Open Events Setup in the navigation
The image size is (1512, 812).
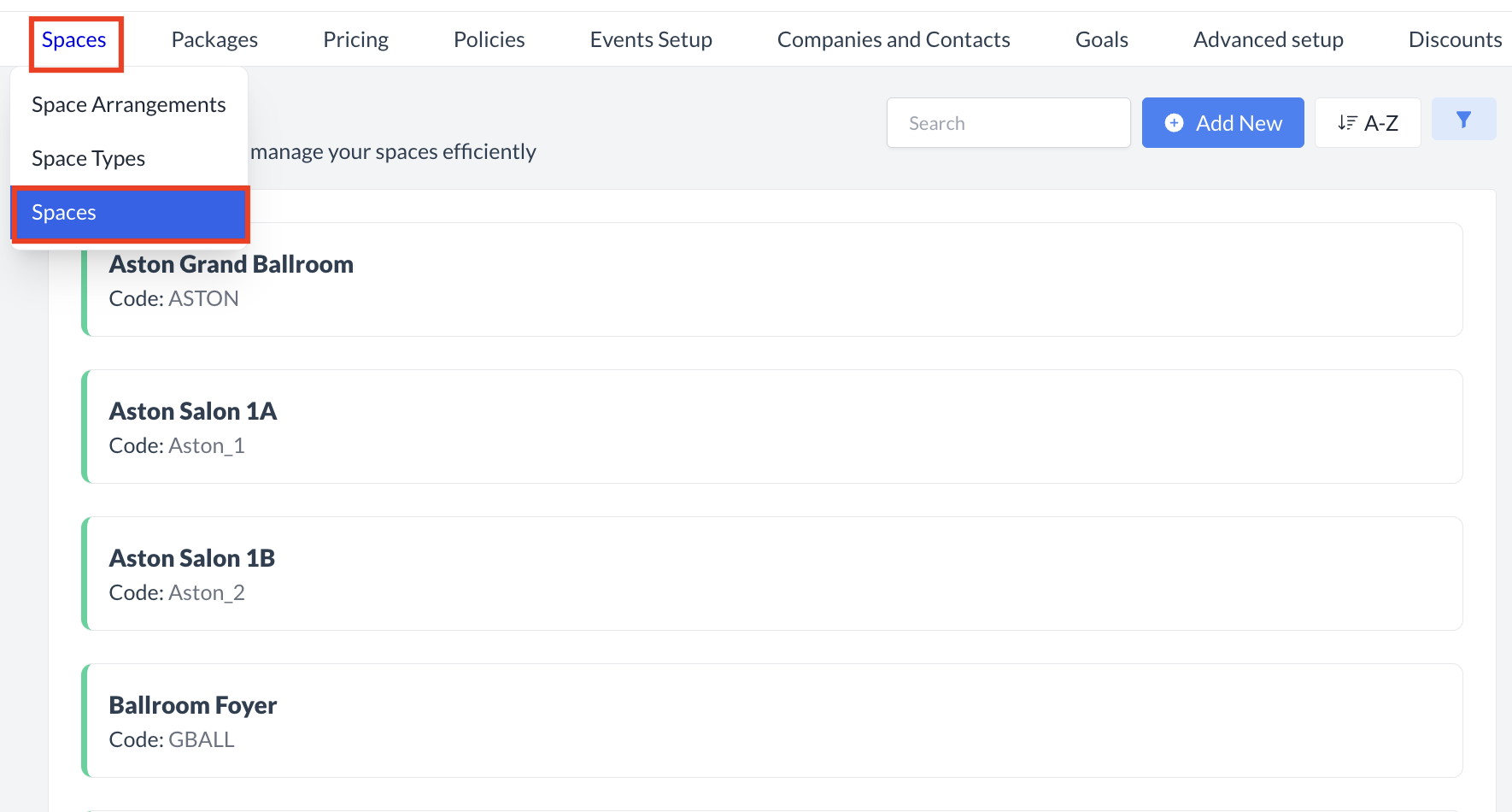click(651, 40)
